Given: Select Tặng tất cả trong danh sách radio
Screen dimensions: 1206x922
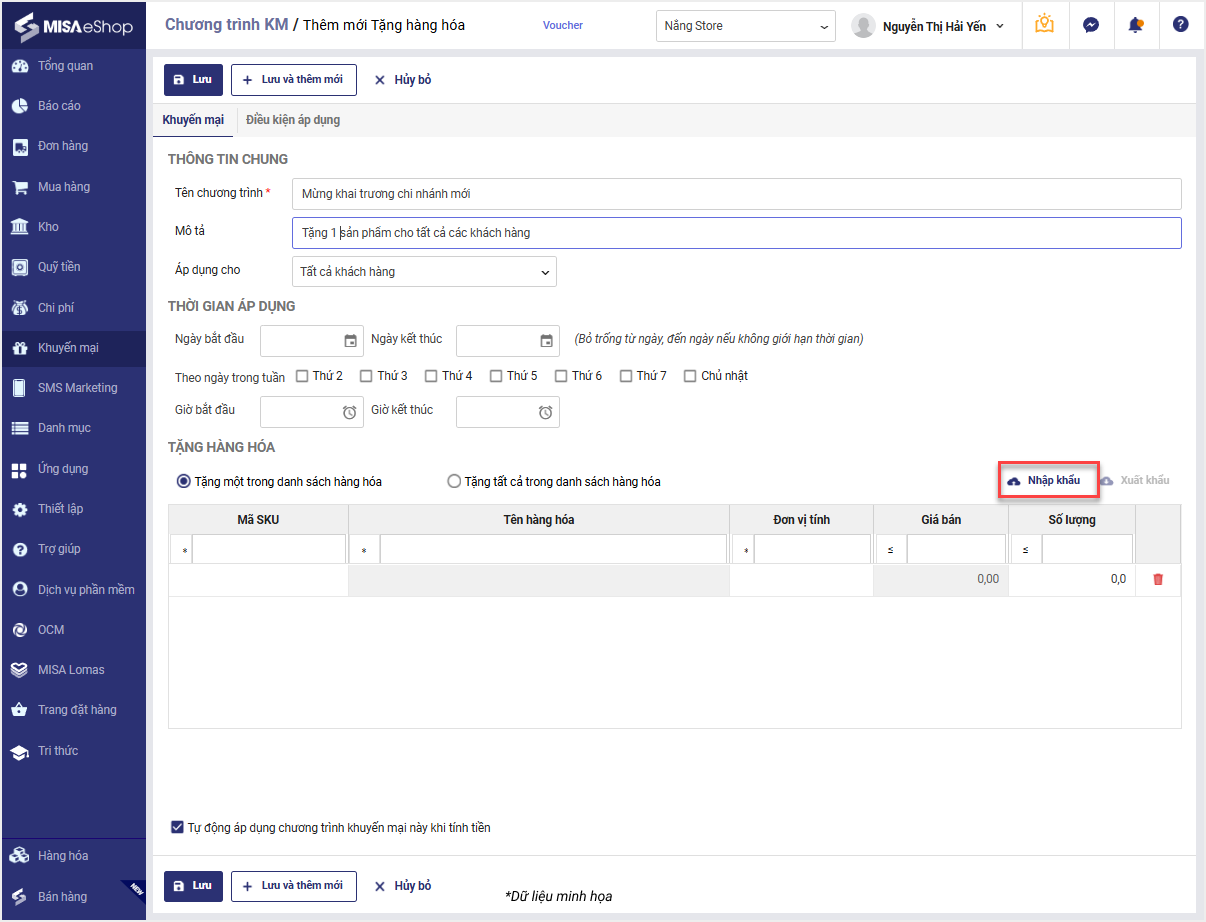Looking at the screenshot, I should click(x=454, y=481).
